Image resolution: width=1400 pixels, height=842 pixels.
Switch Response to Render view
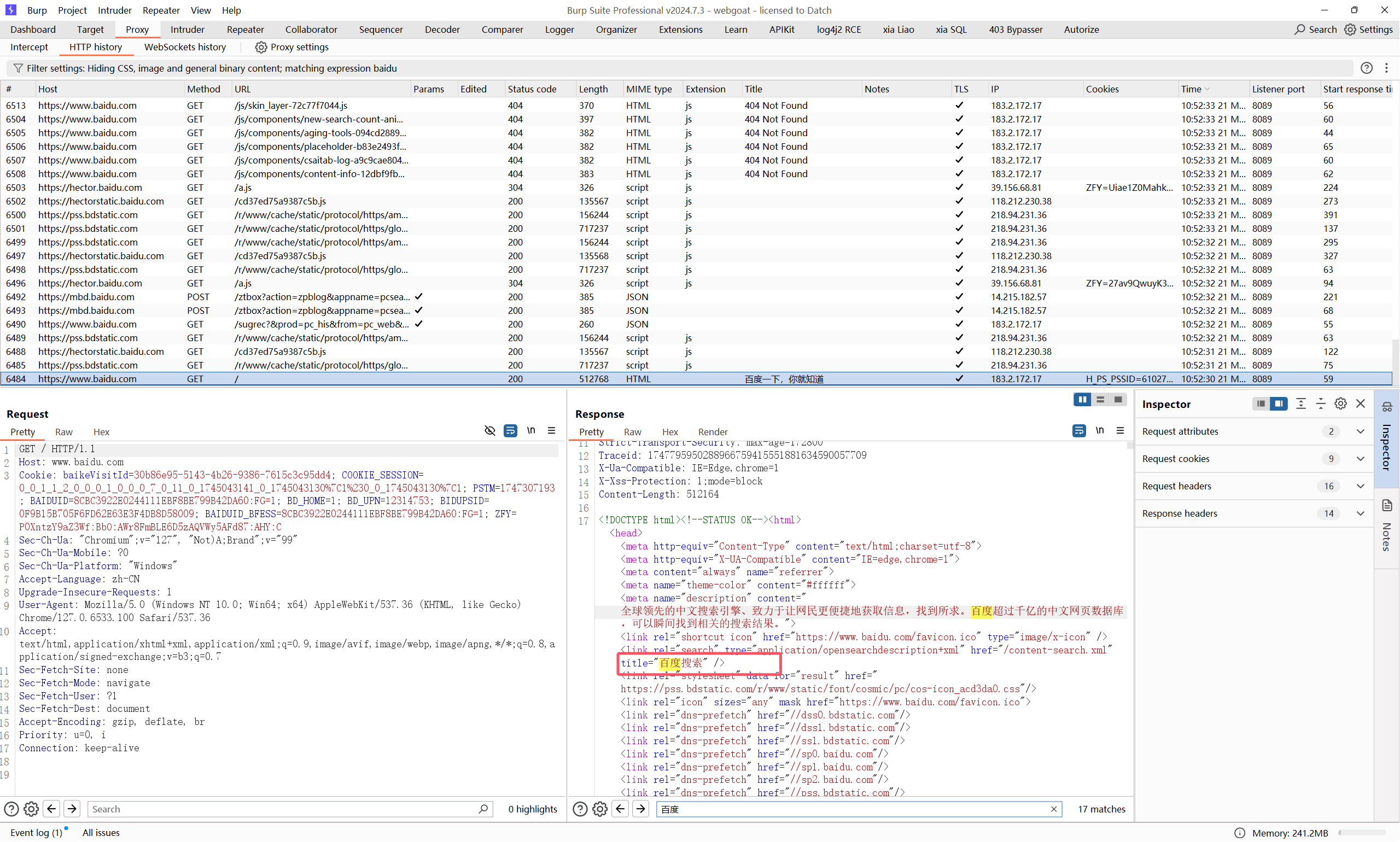click(713, 432)
